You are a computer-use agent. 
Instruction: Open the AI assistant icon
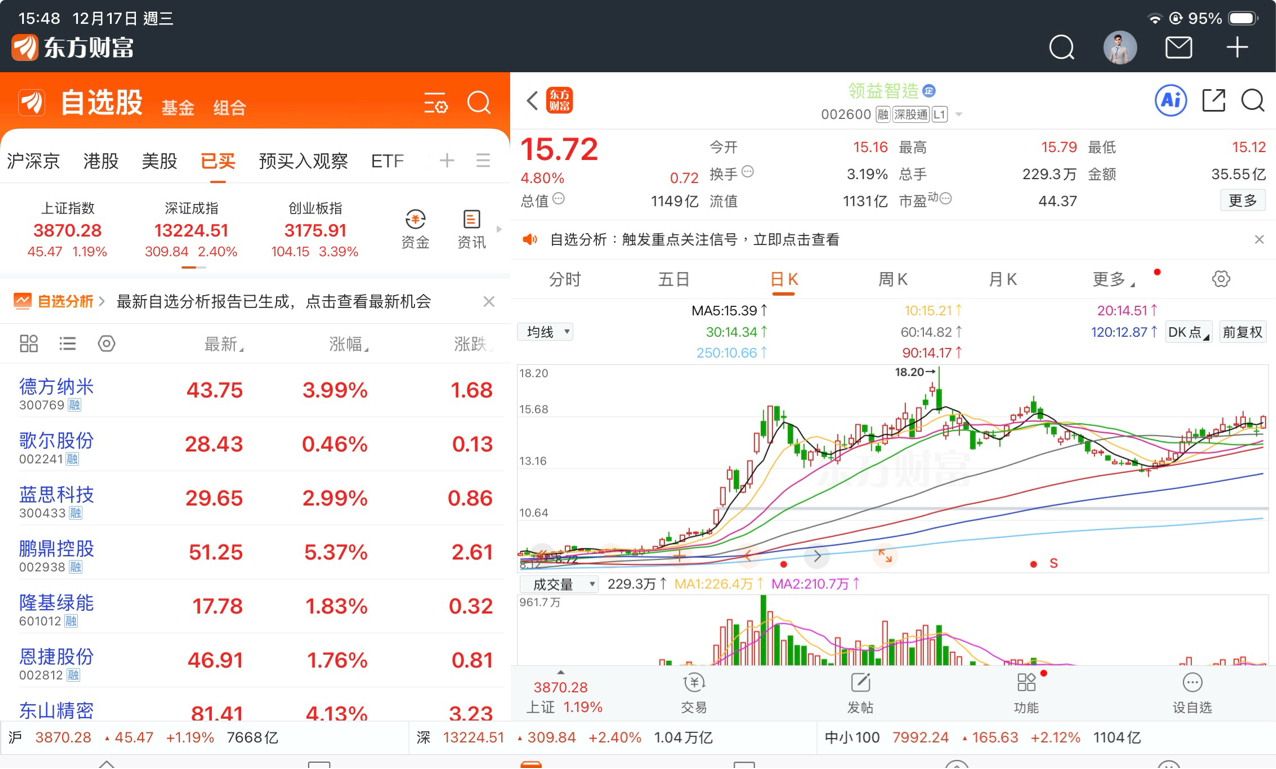pyautogui.click(x=1170, y=100)
